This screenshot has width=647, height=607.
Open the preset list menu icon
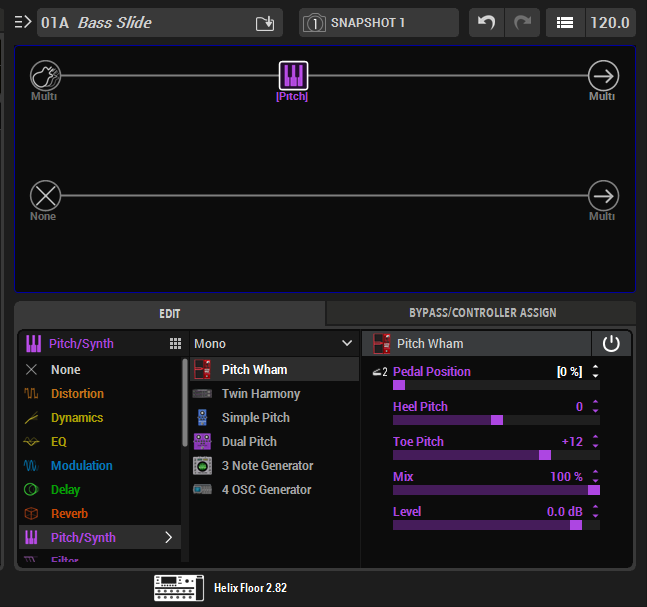pyautogui.click(x=22, y=22)
